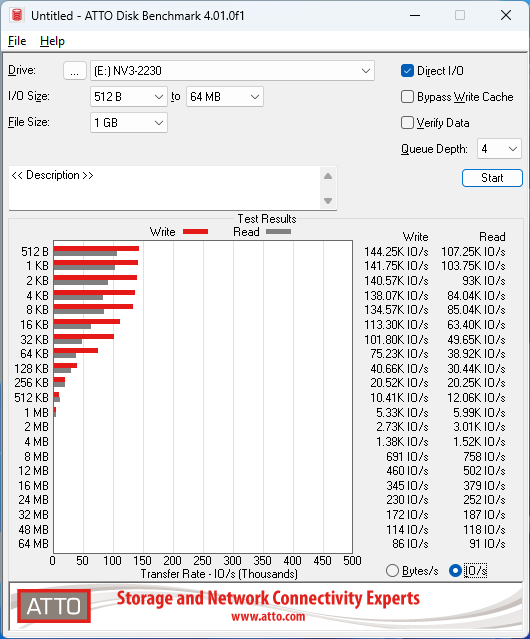Select the Bytes/s radio button
The image size is (530, 639).
392,571
